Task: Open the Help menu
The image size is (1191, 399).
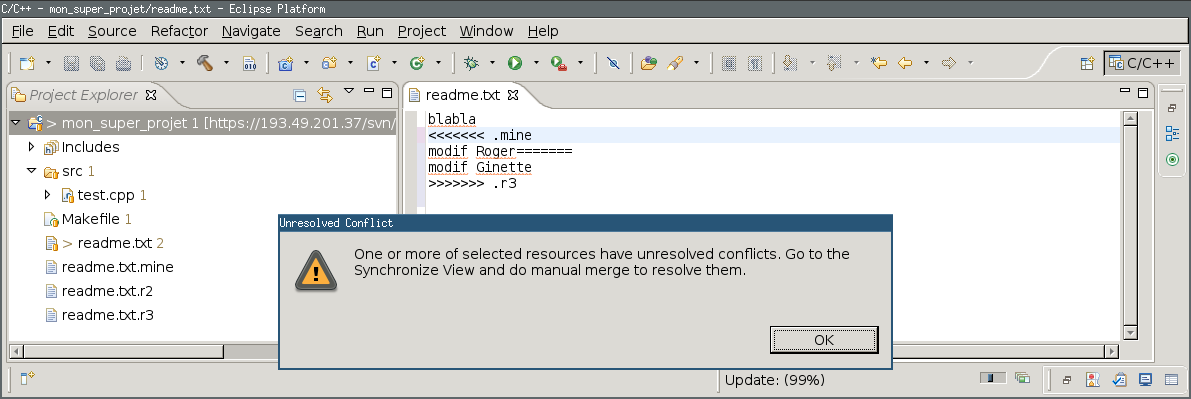Action: (x=543, y=31)
